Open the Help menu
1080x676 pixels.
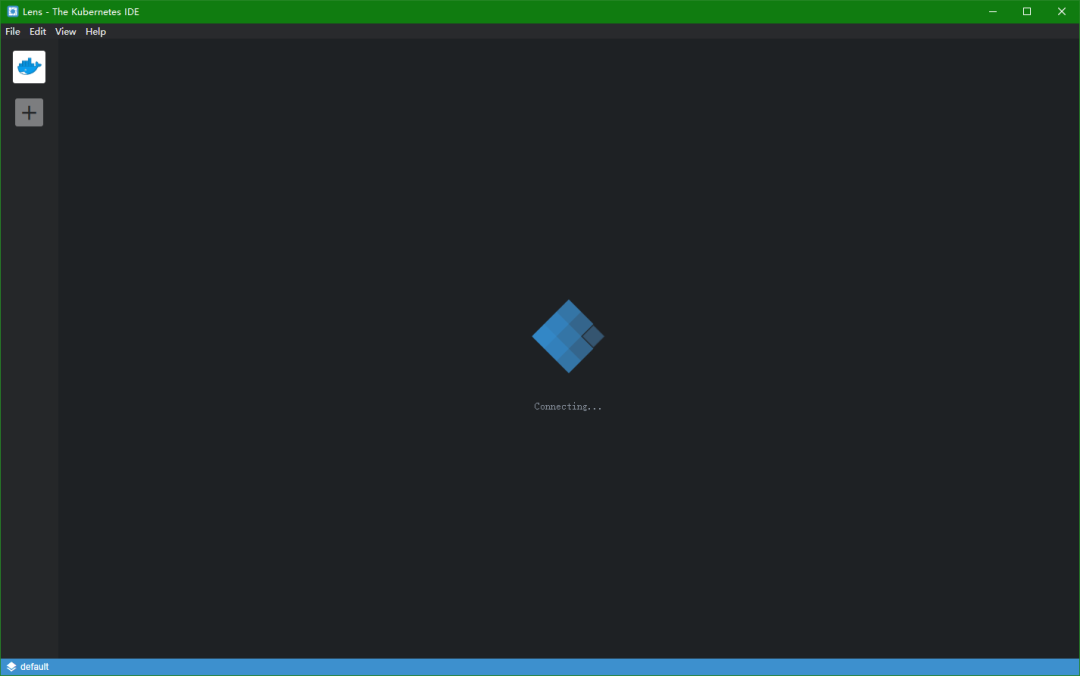tap(96, 32)
